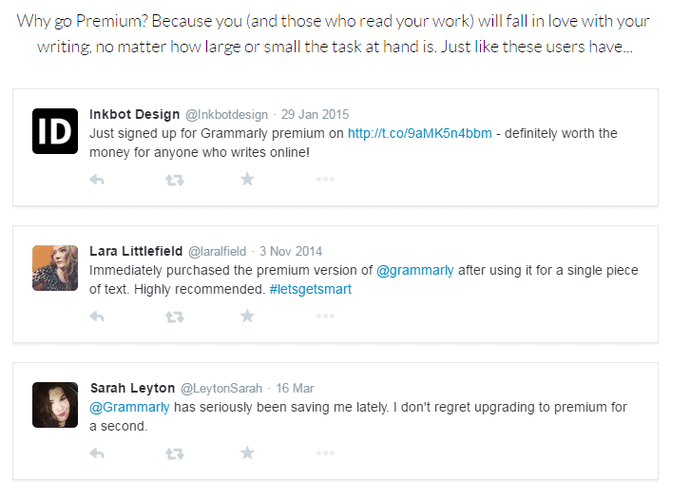The width and height of the screenshot is (690, 500).
Task: Star Lara Littlefield's tweet as favorite
Action: 248,317
